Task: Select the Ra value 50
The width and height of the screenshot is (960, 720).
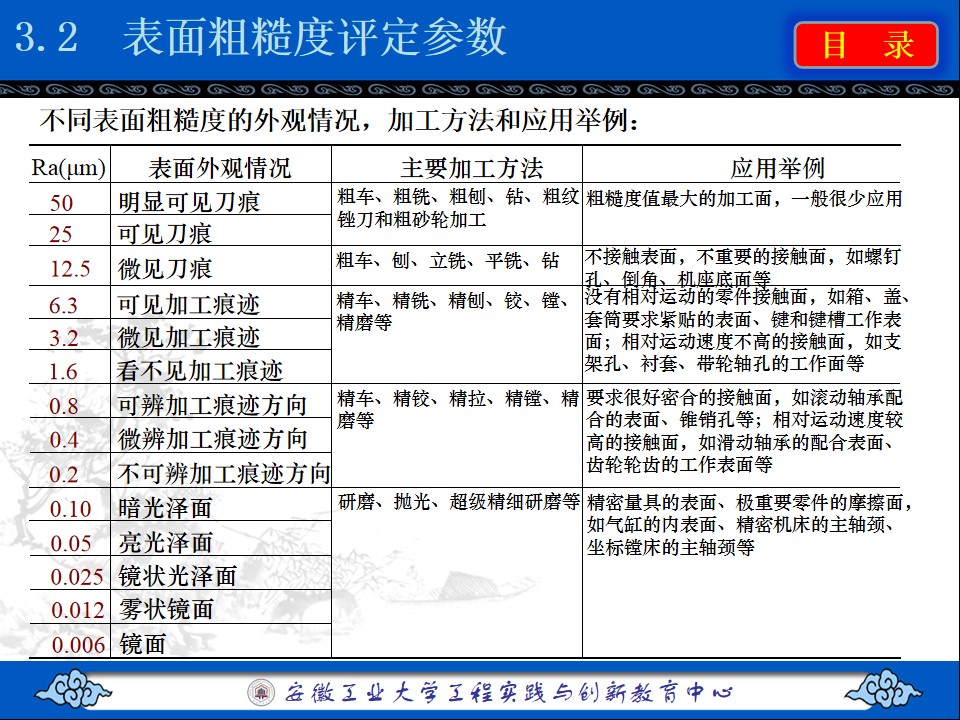Action: click(x=61, y=203)
